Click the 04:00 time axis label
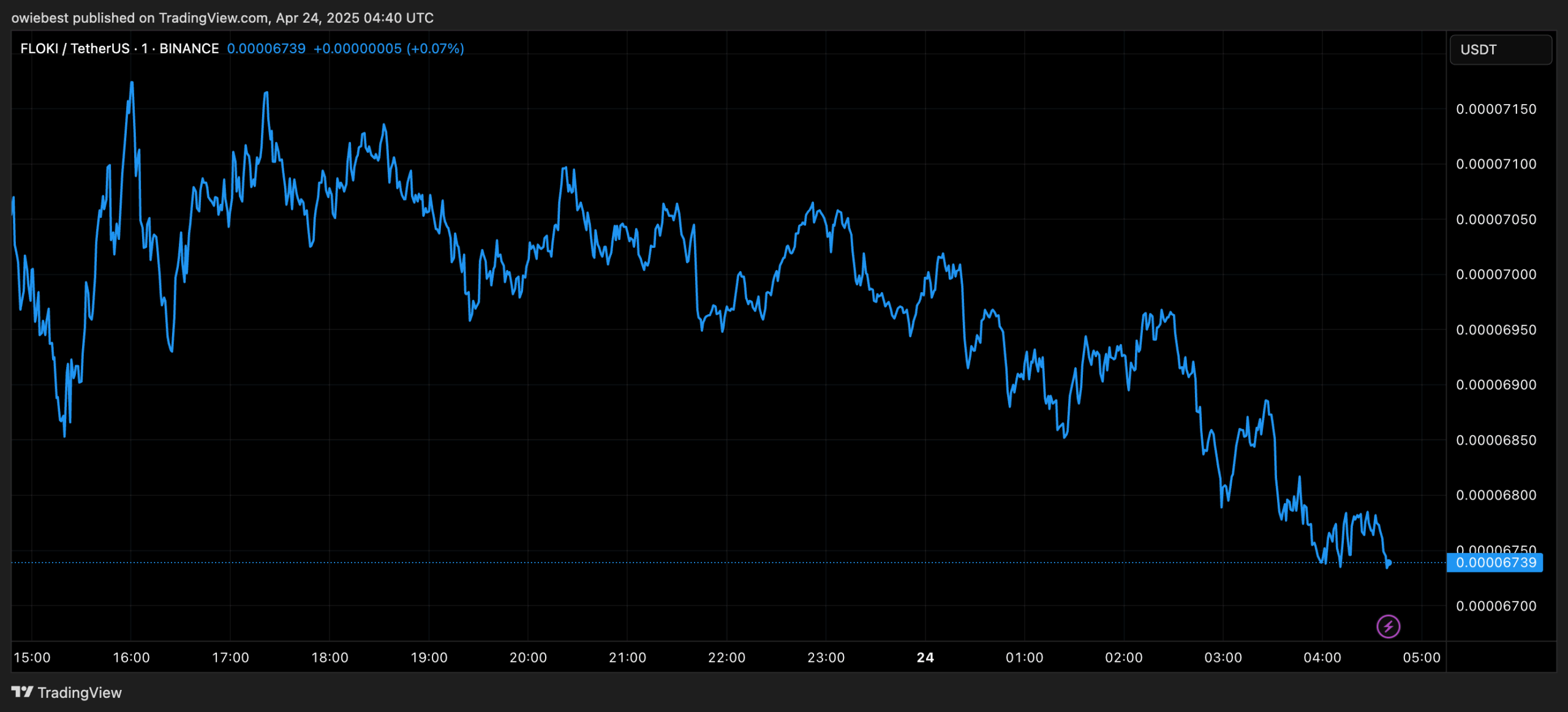 pyautogui.click(x=1322, y=658)
